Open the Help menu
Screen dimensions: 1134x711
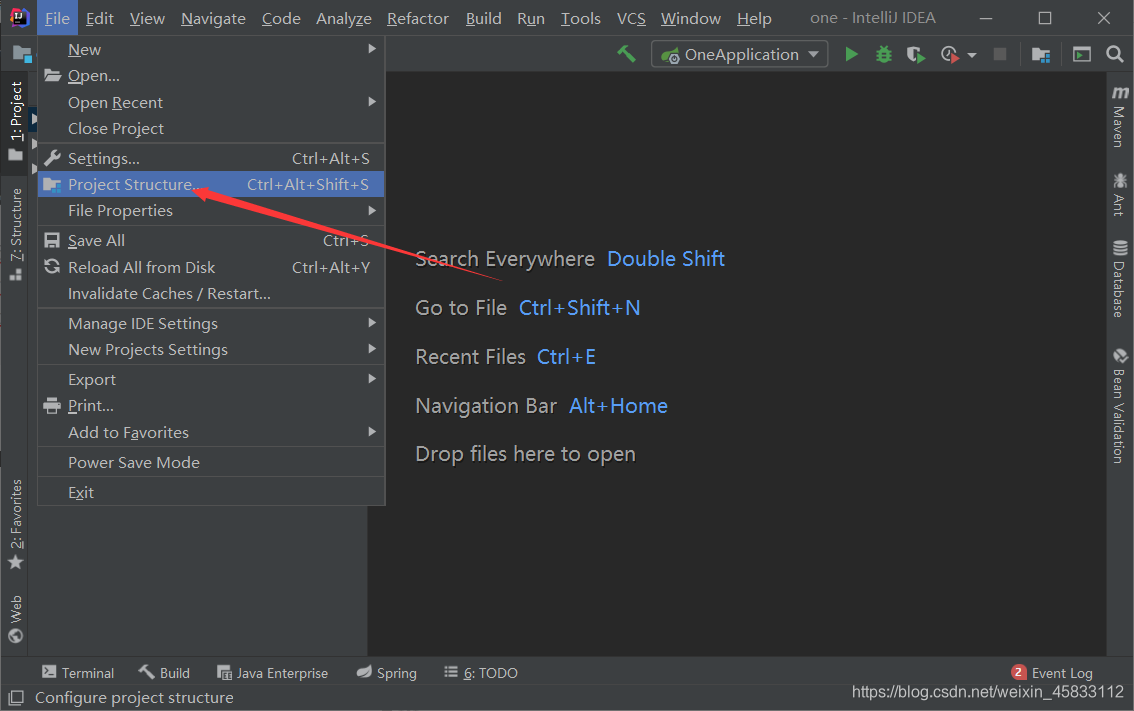coord(754,18)
